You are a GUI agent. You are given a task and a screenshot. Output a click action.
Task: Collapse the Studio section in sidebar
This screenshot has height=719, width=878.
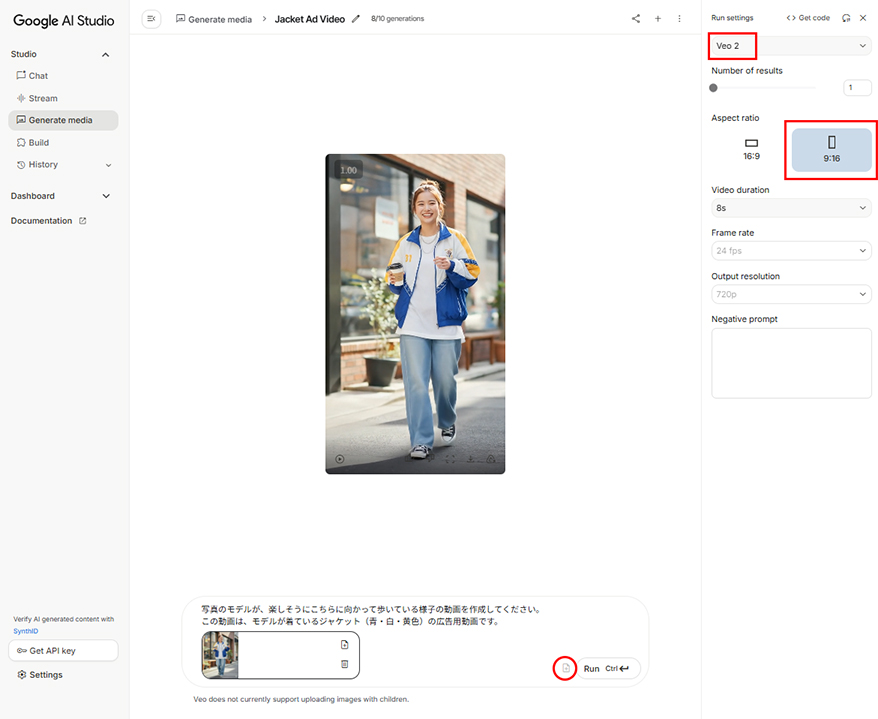point(106,55)
